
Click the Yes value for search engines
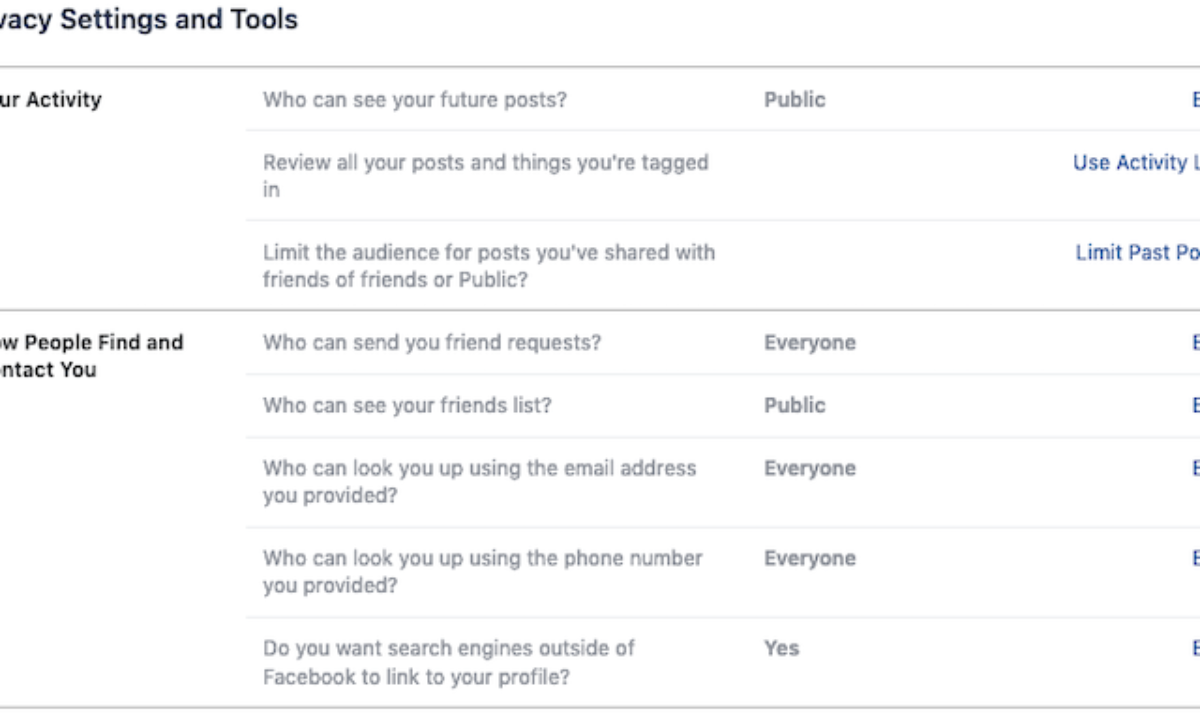point(781,649)
